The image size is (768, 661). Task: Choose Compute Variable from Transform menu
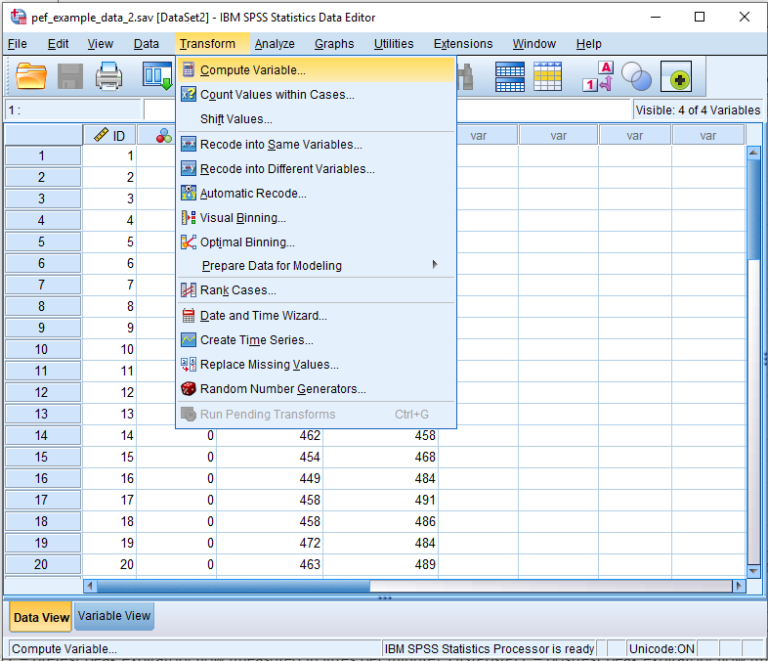[253, 71]
